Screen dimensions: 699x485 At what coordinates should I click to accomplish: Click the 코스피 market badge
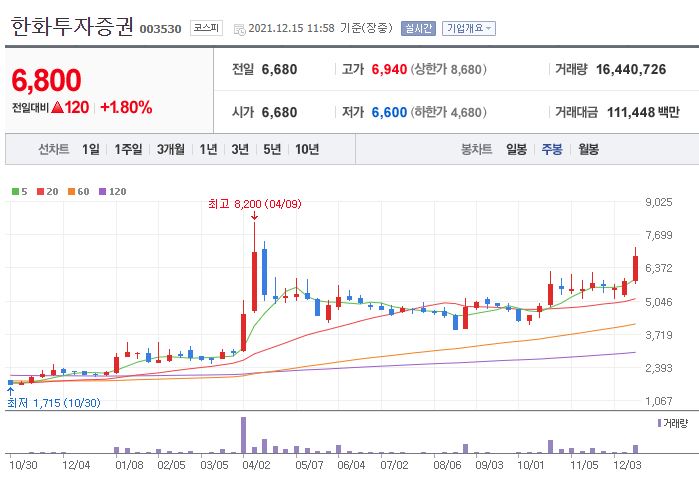206,28
